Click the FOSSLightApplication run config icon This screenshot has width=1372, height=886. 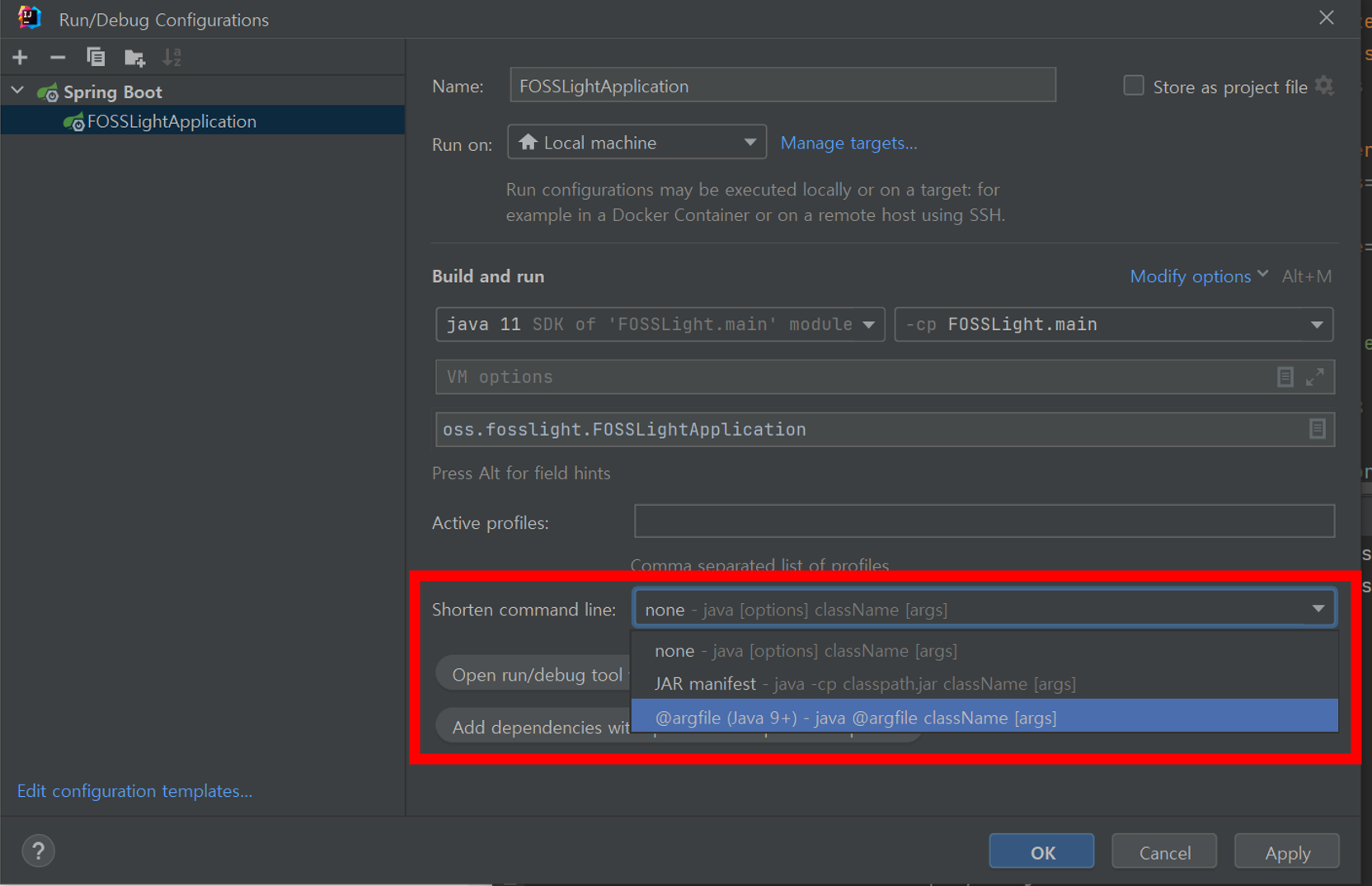(74, 121)
